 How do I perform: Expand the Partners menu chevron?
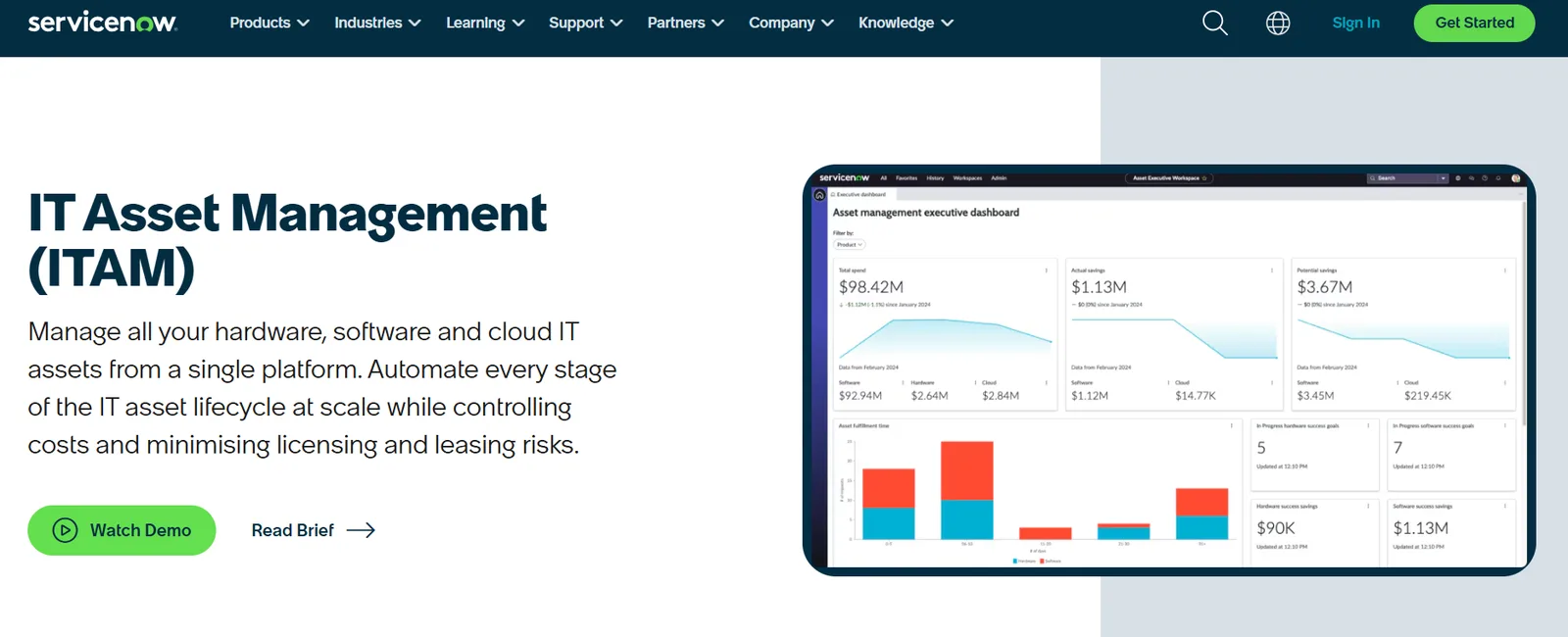point(717,23)
